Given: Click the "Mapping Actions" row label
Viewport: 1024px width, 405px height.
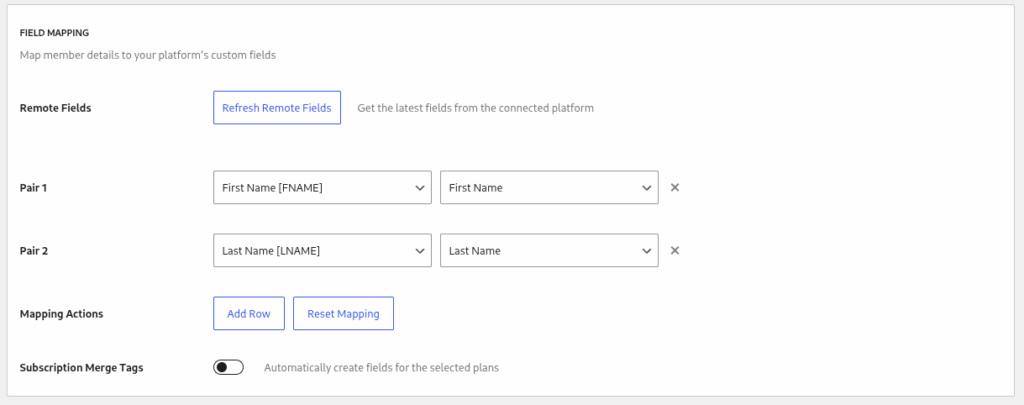Looking at the screenshot, I should (61, 314).
